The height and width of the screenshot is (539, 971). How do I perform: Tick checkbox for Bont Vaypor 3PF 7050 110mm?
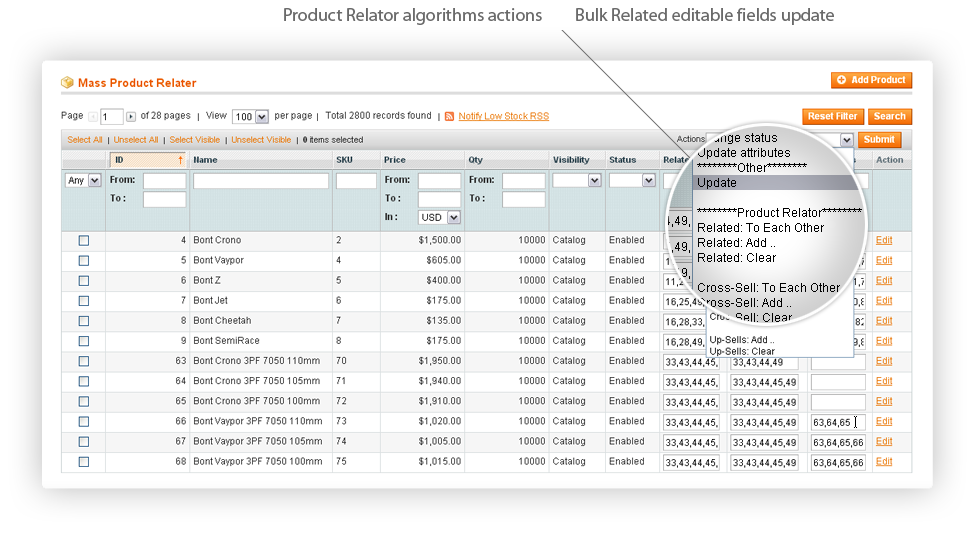[x=84, y=422]
